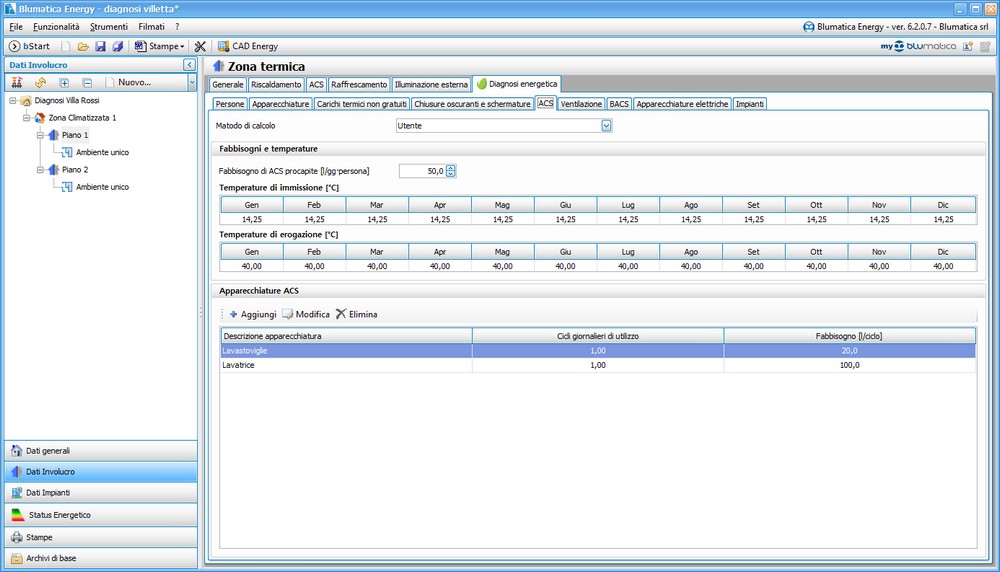The height and width of the screenshot is (572, 1000).
Task: Click the expand all tree icon
Action: point(64,83)
